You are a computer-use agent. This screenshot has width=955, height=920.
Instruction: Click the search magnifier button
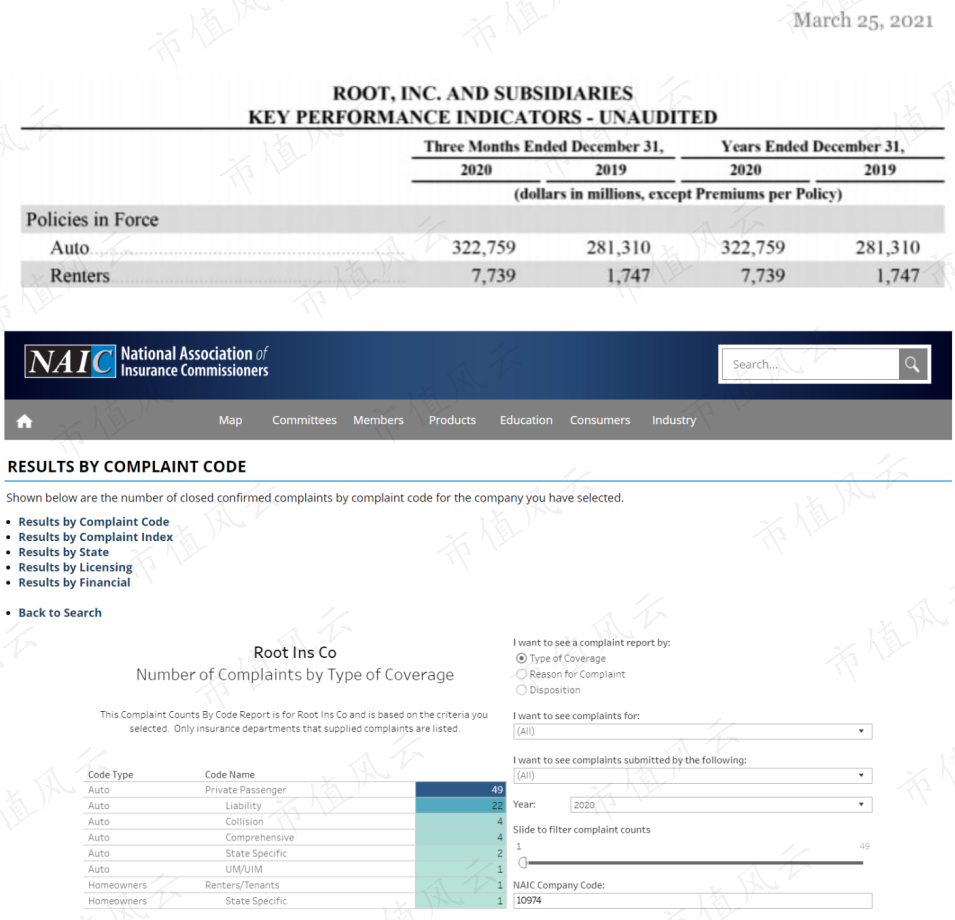coord(912,364)
